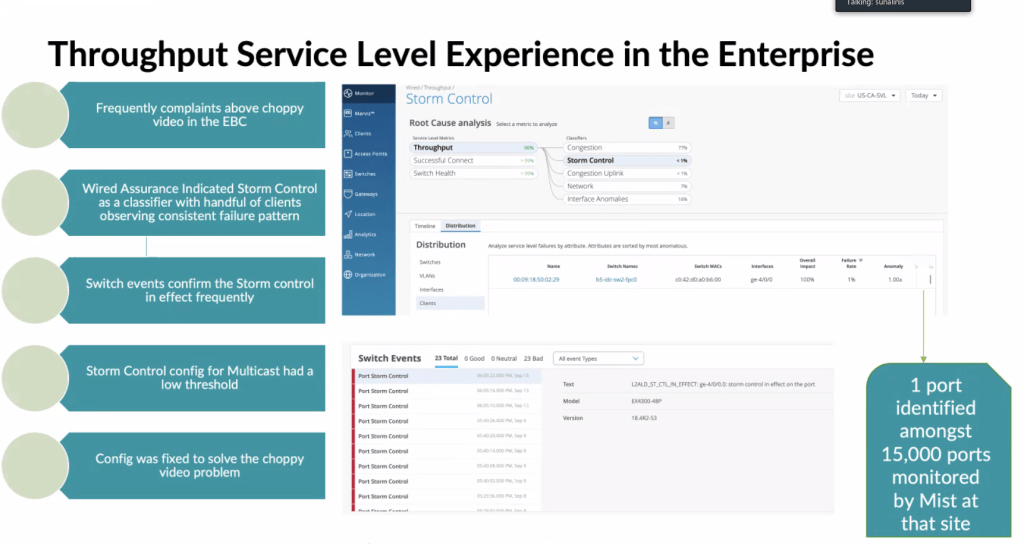The image size is (1024, 544).
Task: Open the Today time range dropdown
Action: tap(924, 96)
